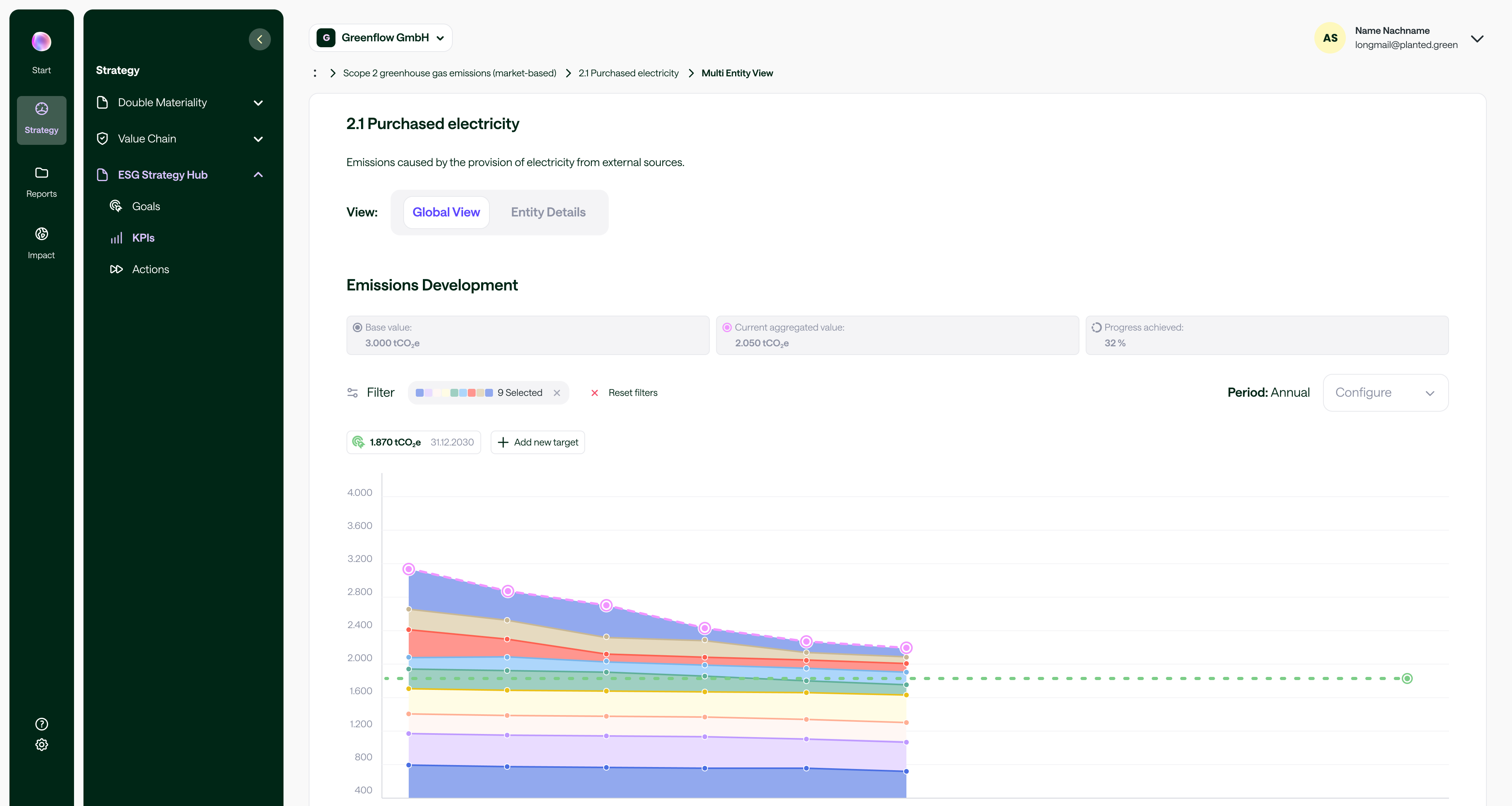1512x806 pixels.
Task: Open Goals in the sidebar
Action: pos(146,207)
